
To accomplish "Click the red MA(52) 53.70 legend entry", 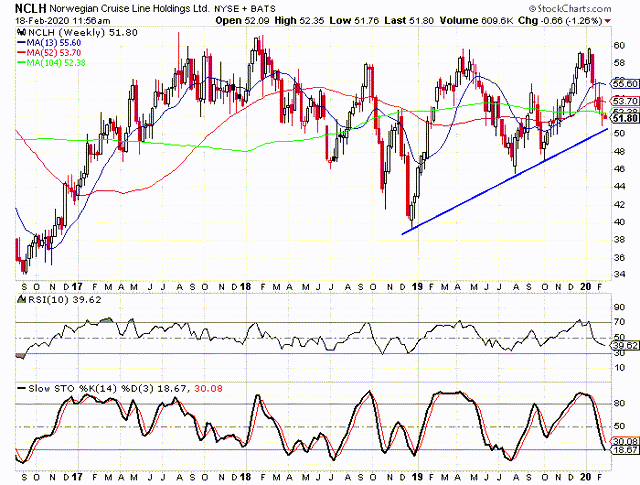I will pos(49,52).
